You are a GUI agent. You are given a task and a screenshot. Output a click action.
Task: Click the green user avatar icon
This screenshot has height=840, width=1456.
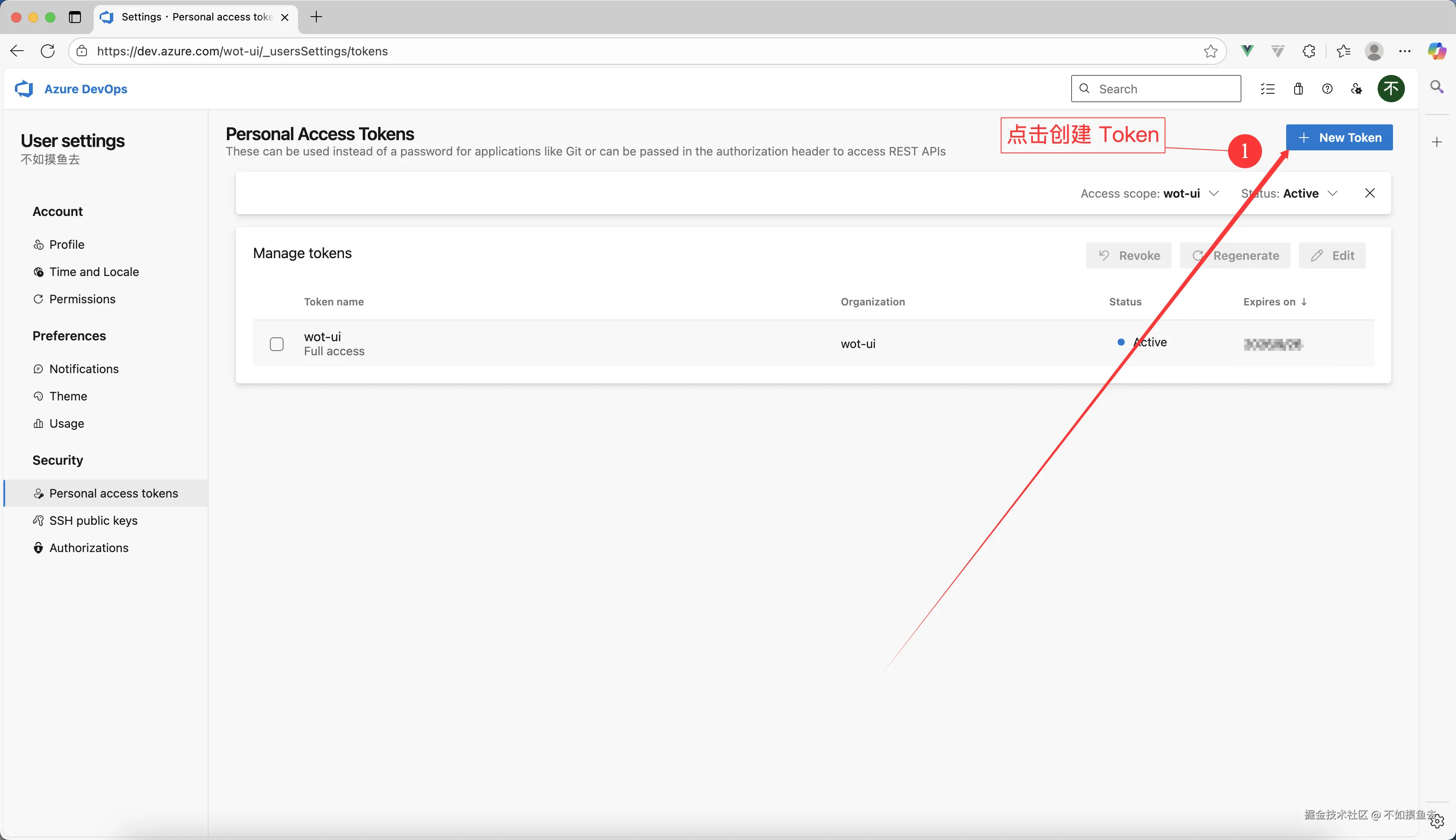click(x=1391, y=89)
